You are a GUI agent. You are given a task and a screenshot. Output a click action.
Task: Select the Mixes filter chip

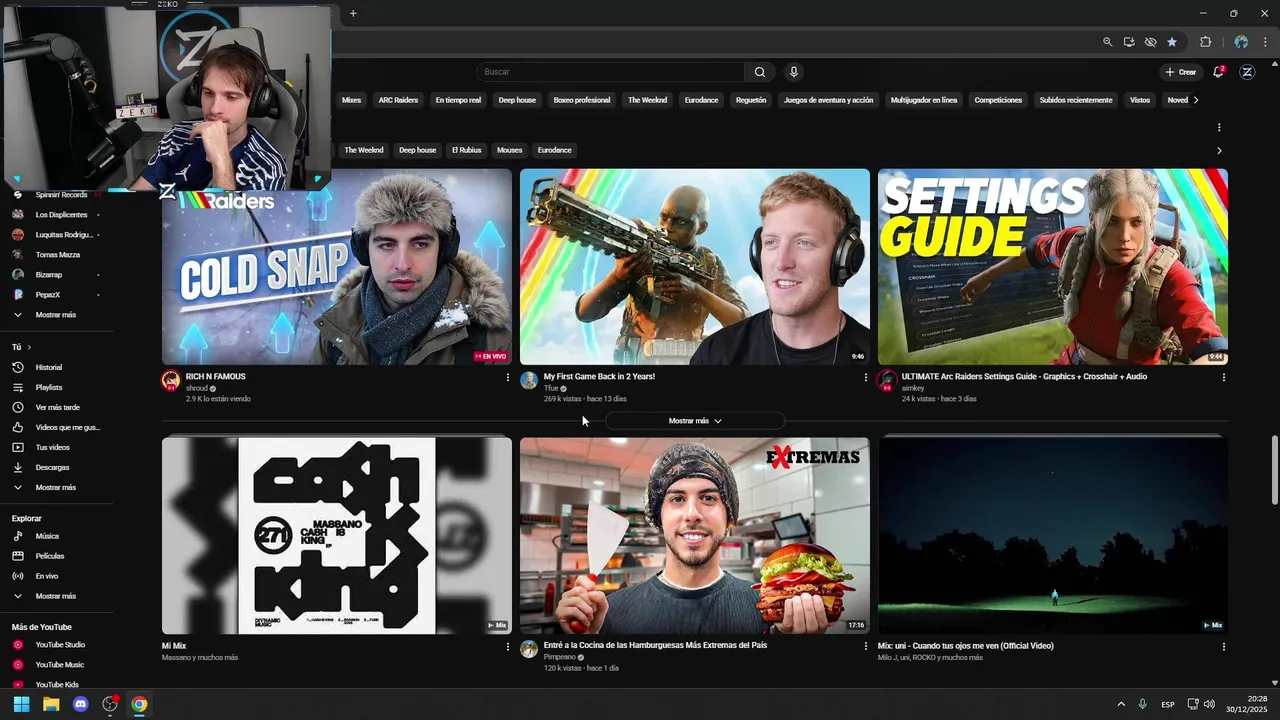coord(351,100)
